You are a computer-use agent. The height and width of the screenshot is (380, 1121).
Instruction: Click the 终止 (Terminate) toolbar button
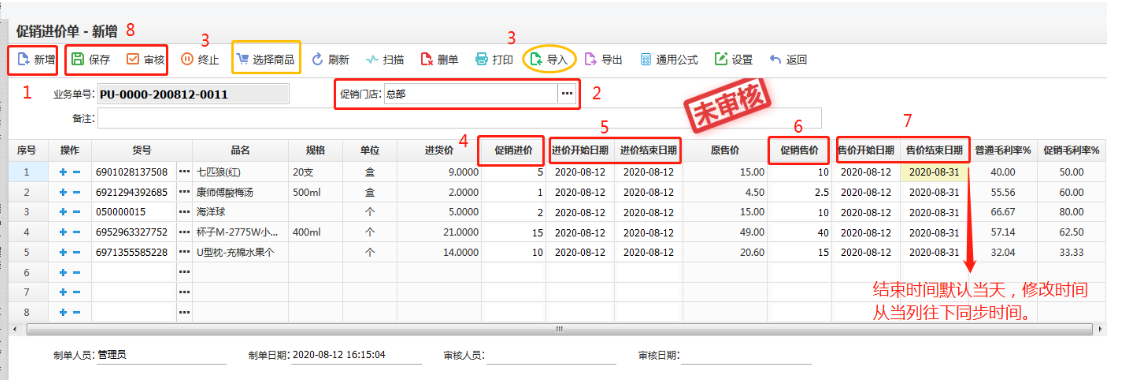[199, 60]
